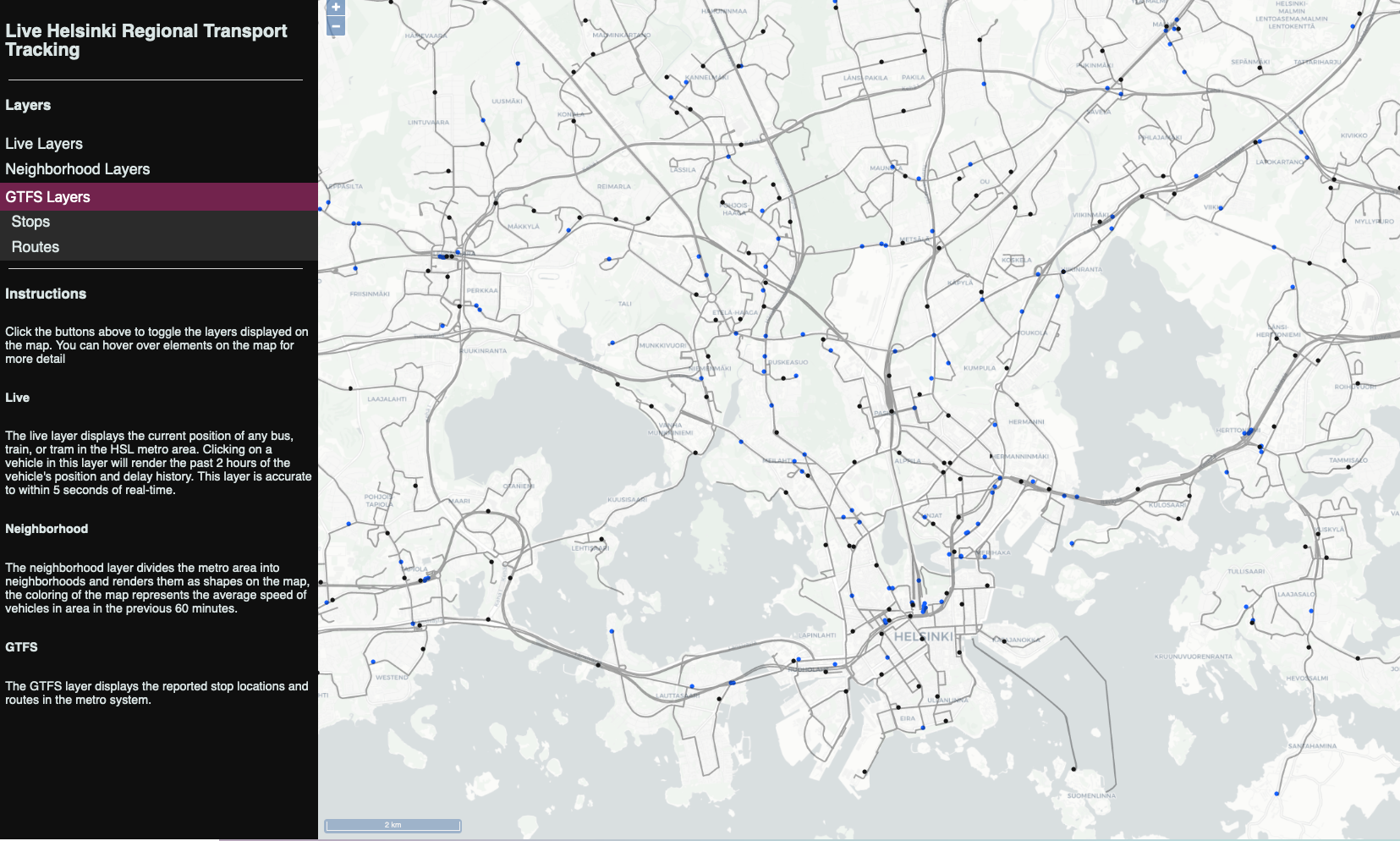The height and width of the screenshot is (841, 1400).
Task: Click the SANTAHAMINA map label
Action: click(x=1312, y=746)
